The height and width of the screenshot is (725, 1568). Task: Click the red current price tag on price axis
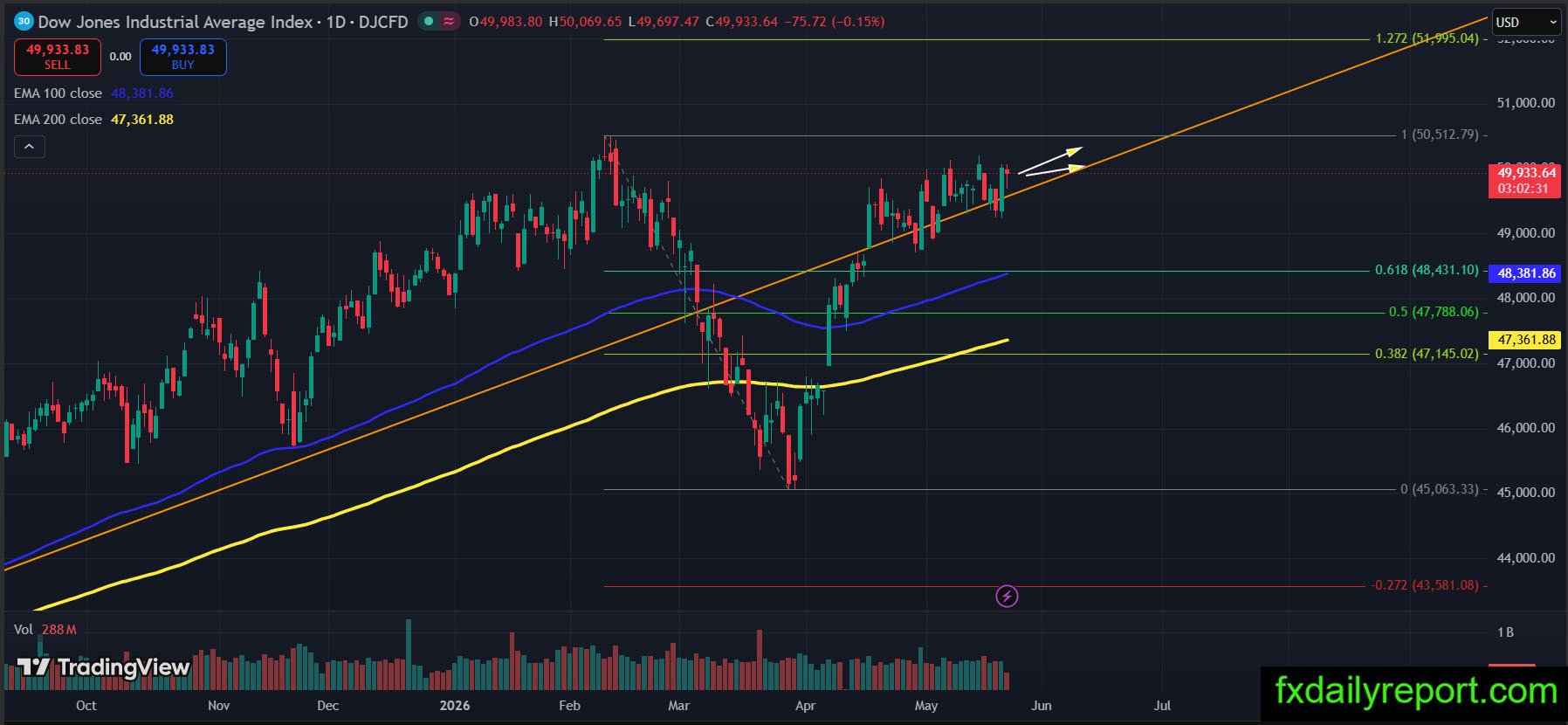coord(1524,181)
